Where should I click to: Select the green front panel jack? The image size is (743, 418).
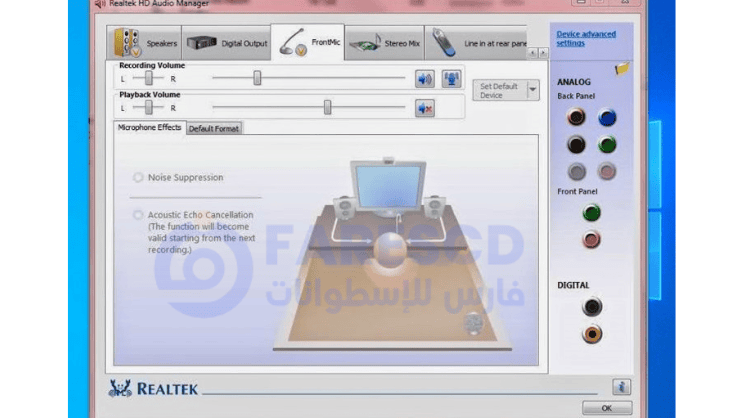[x=592, y=212]
